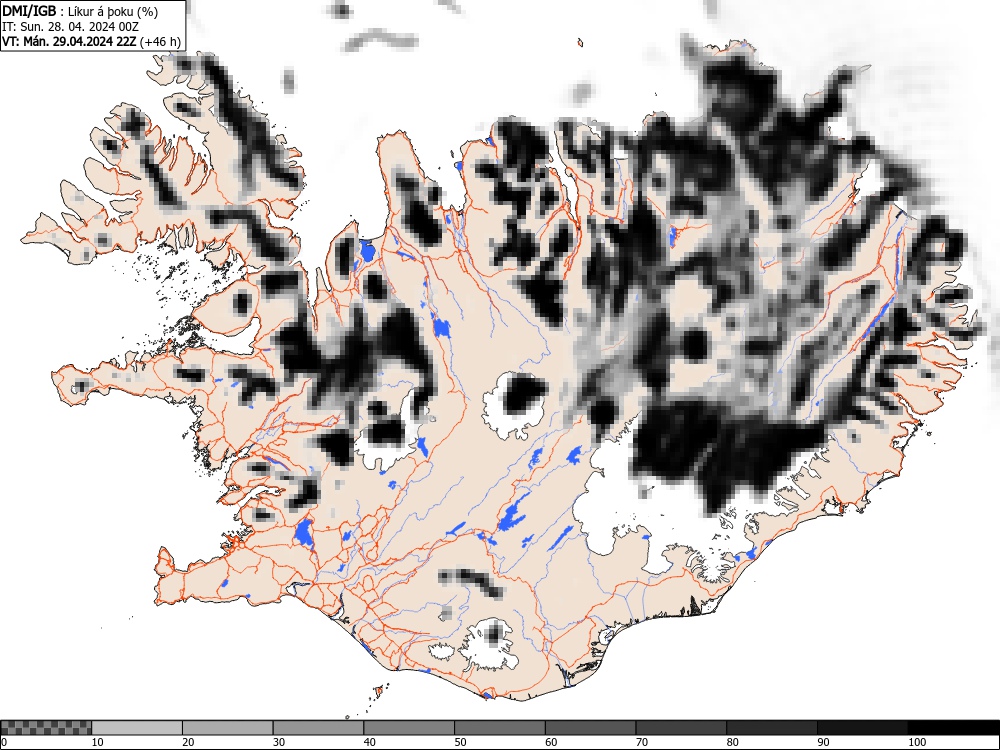The image size is (1000, 750).
Task: Click the legend label '90'
Action: (822, 742)
